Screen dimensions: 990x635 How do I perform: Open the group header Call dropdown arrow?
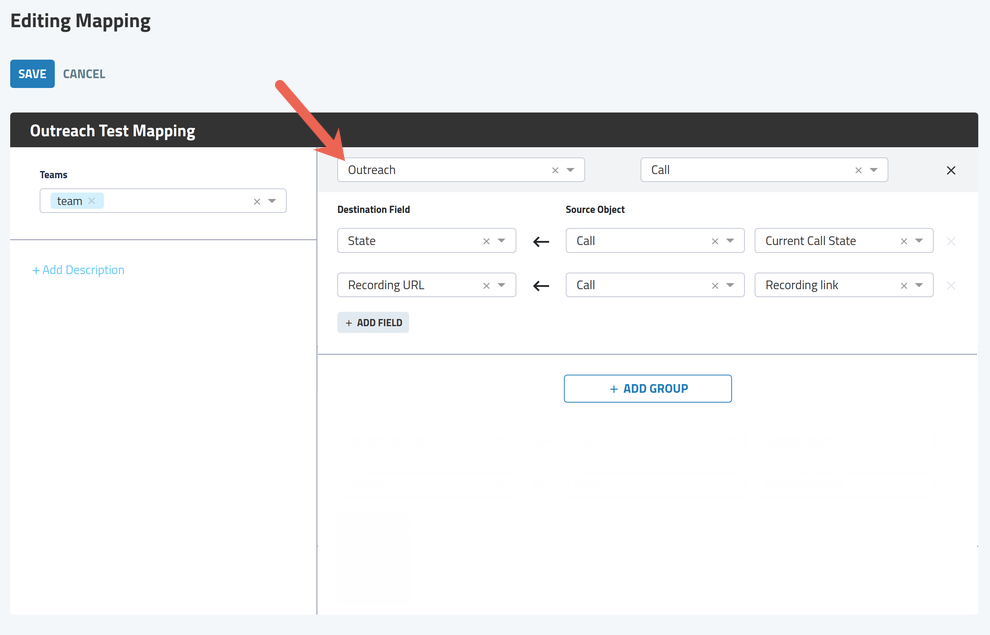pos(874,170)
